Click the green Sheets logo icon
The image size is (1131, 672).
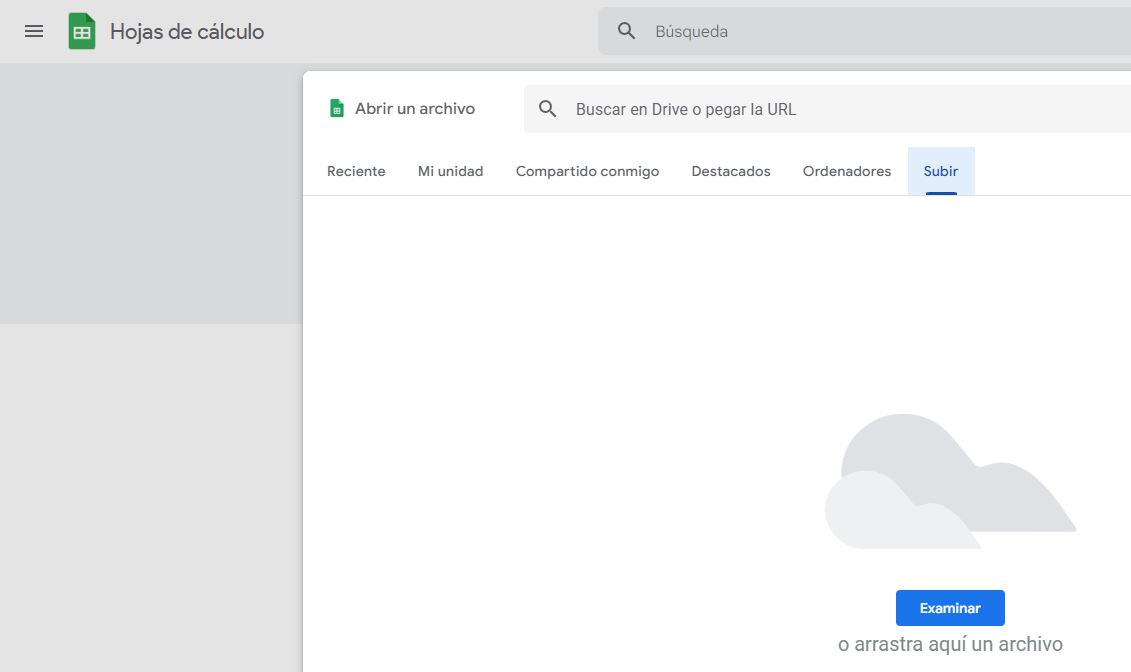coord(82,31)
